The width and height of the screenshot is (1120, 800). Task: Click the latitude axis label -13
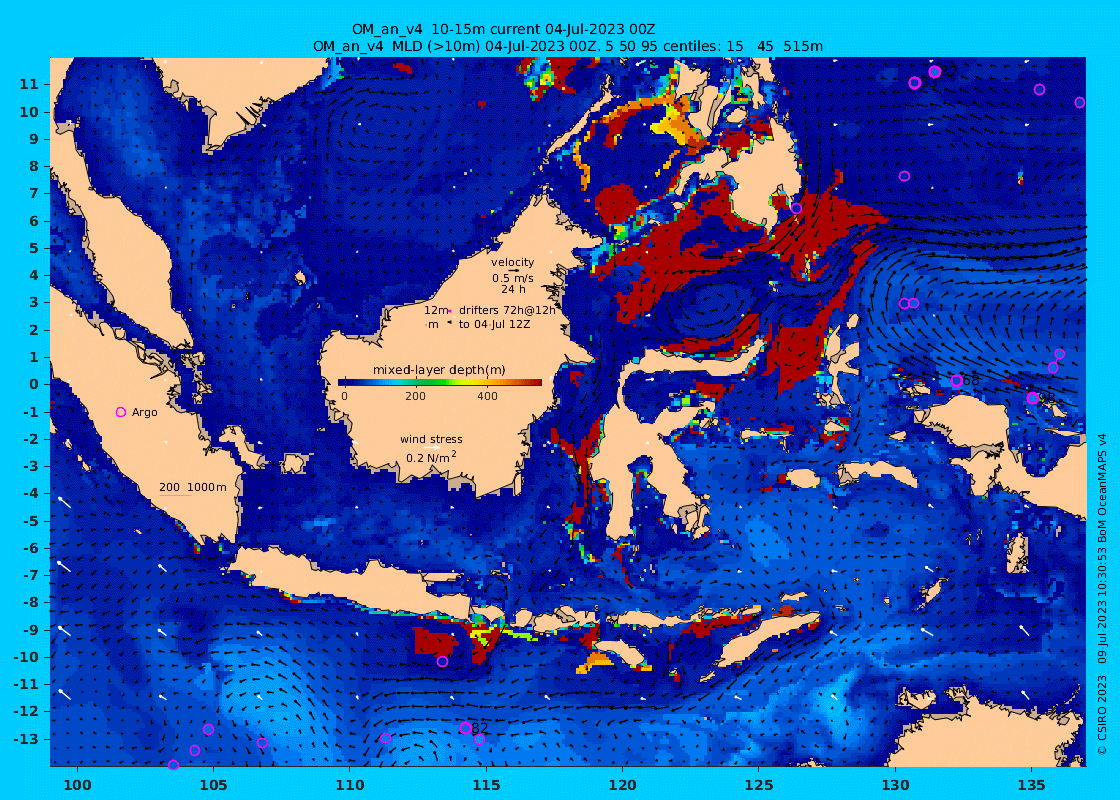26,739
